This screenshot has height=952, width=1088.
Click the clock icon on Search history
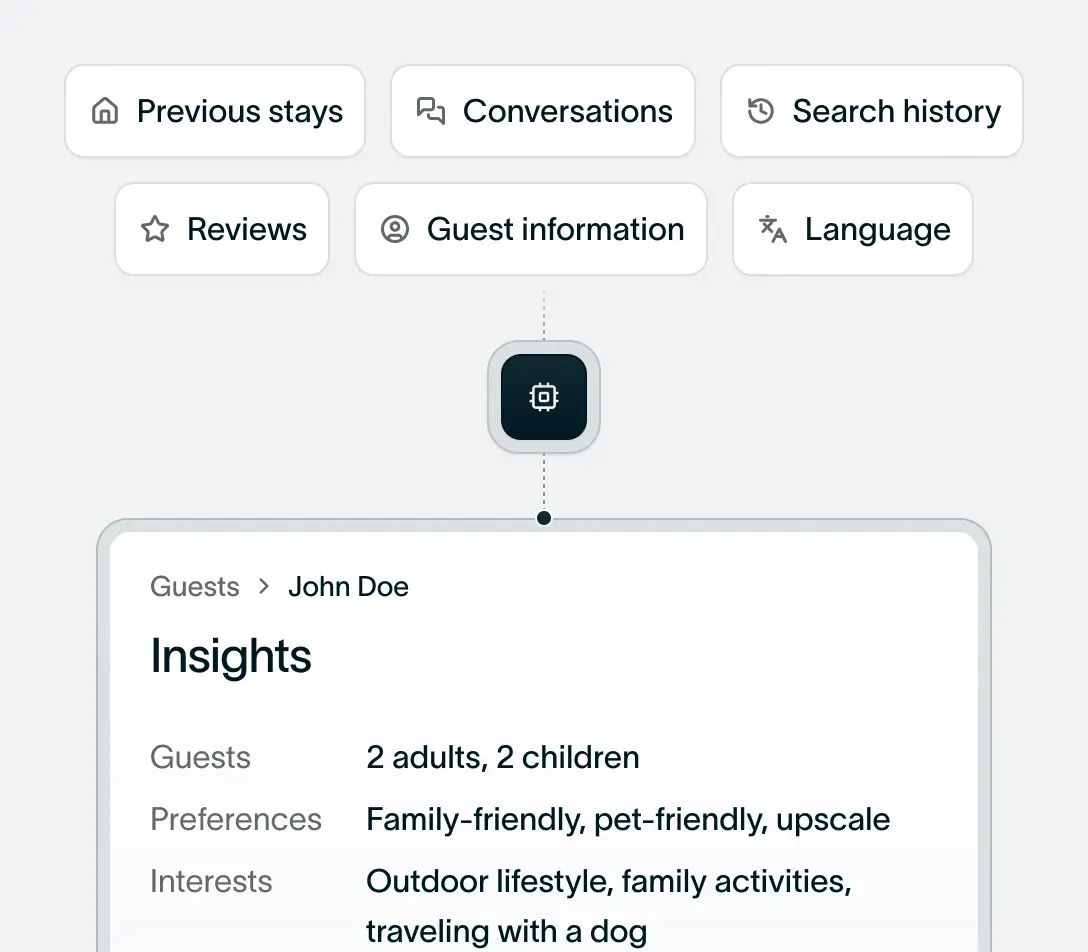coord(760,111)
